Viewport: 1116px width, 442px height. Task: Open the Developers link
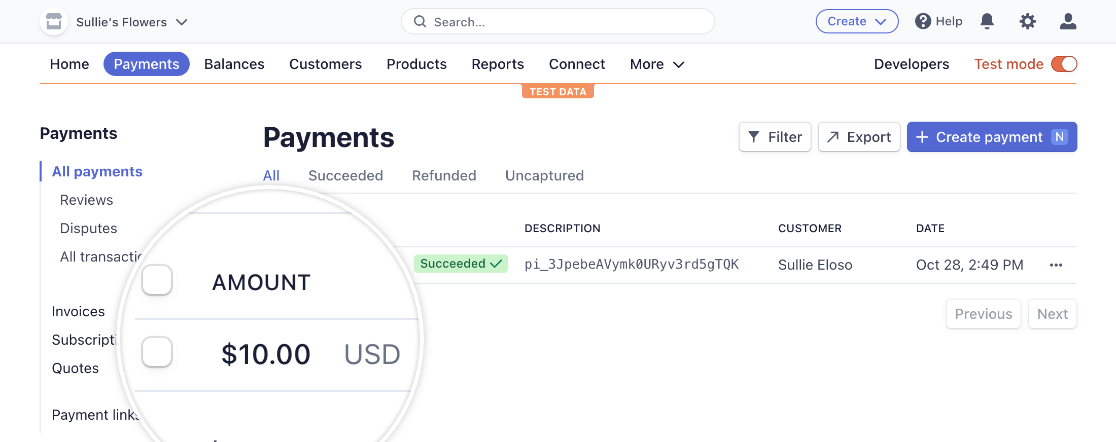[912, 64]
